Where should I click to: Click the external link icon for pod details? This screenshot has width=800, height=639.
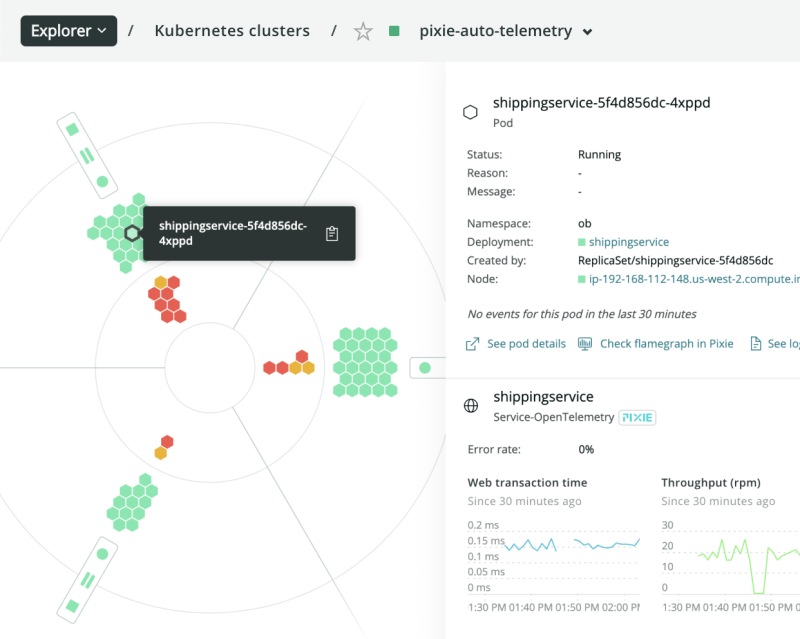point(473,344)
